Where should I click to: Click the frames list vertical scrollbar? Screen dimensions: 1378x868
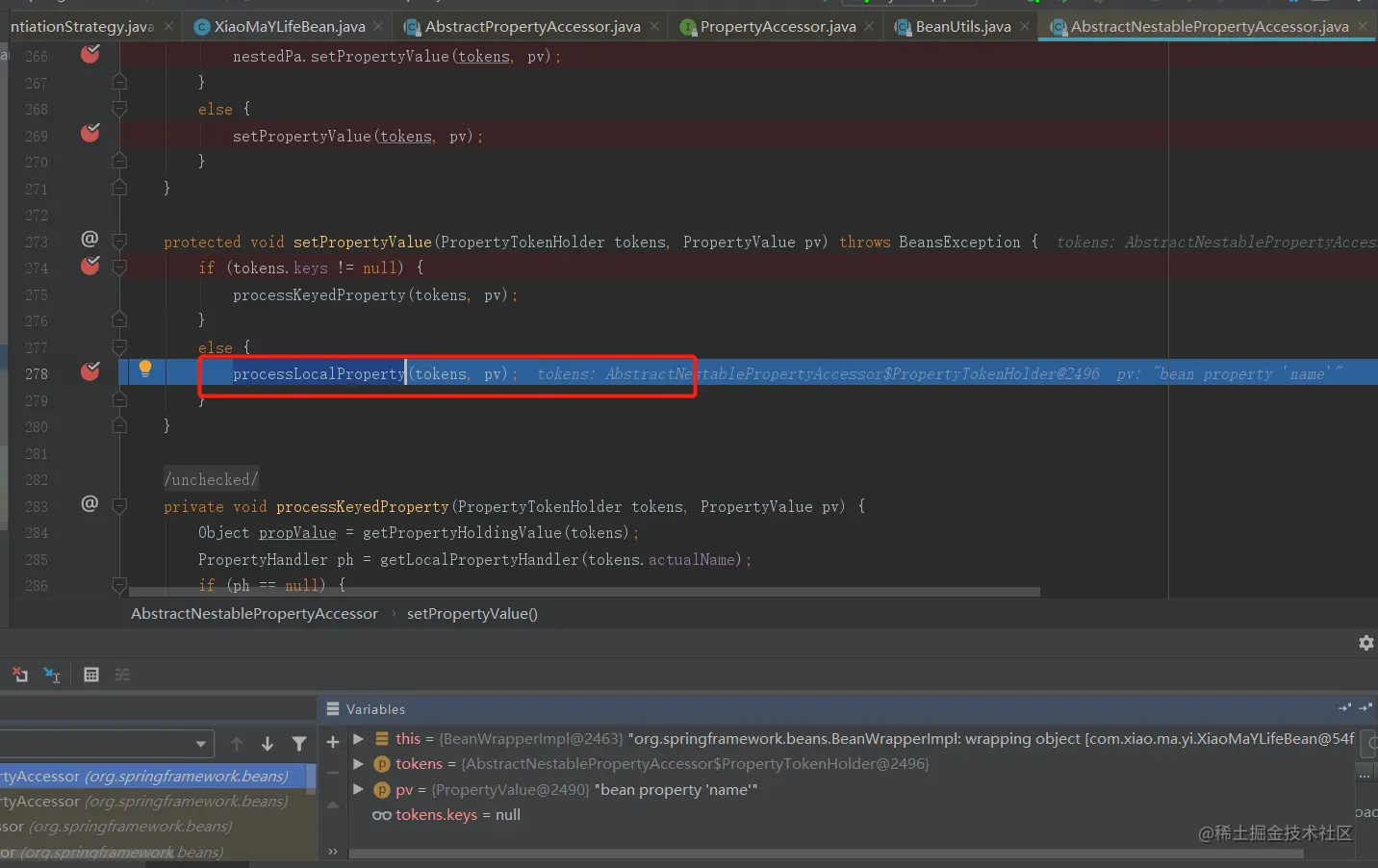[312, 779]
